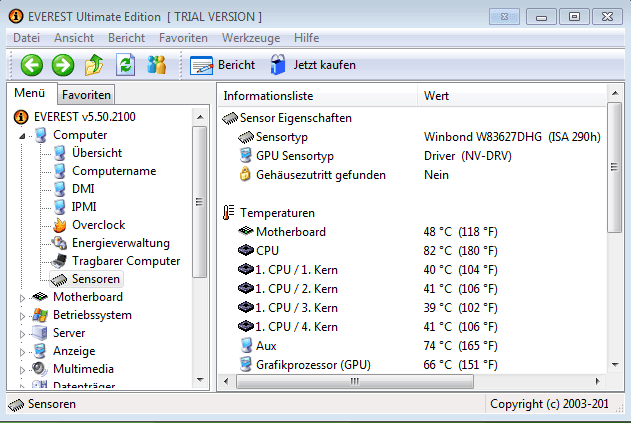The image size is (631, 423).
Task: Select the '1. CPU / 4. Kern' row
Action: point(412,326)
